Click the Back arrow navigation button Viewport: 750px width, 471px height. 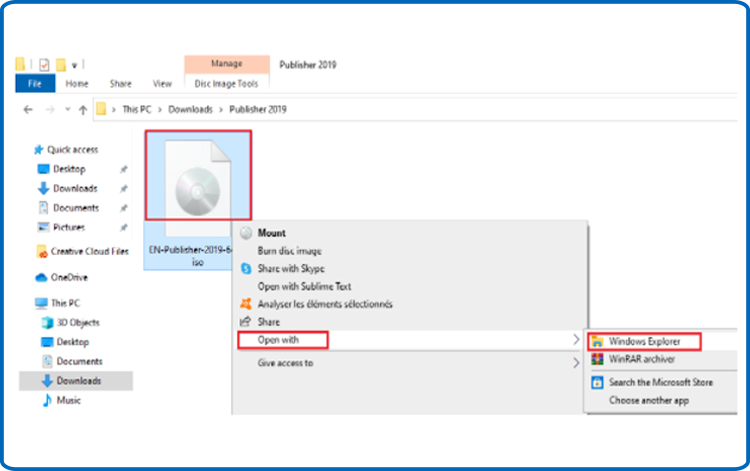28,110
